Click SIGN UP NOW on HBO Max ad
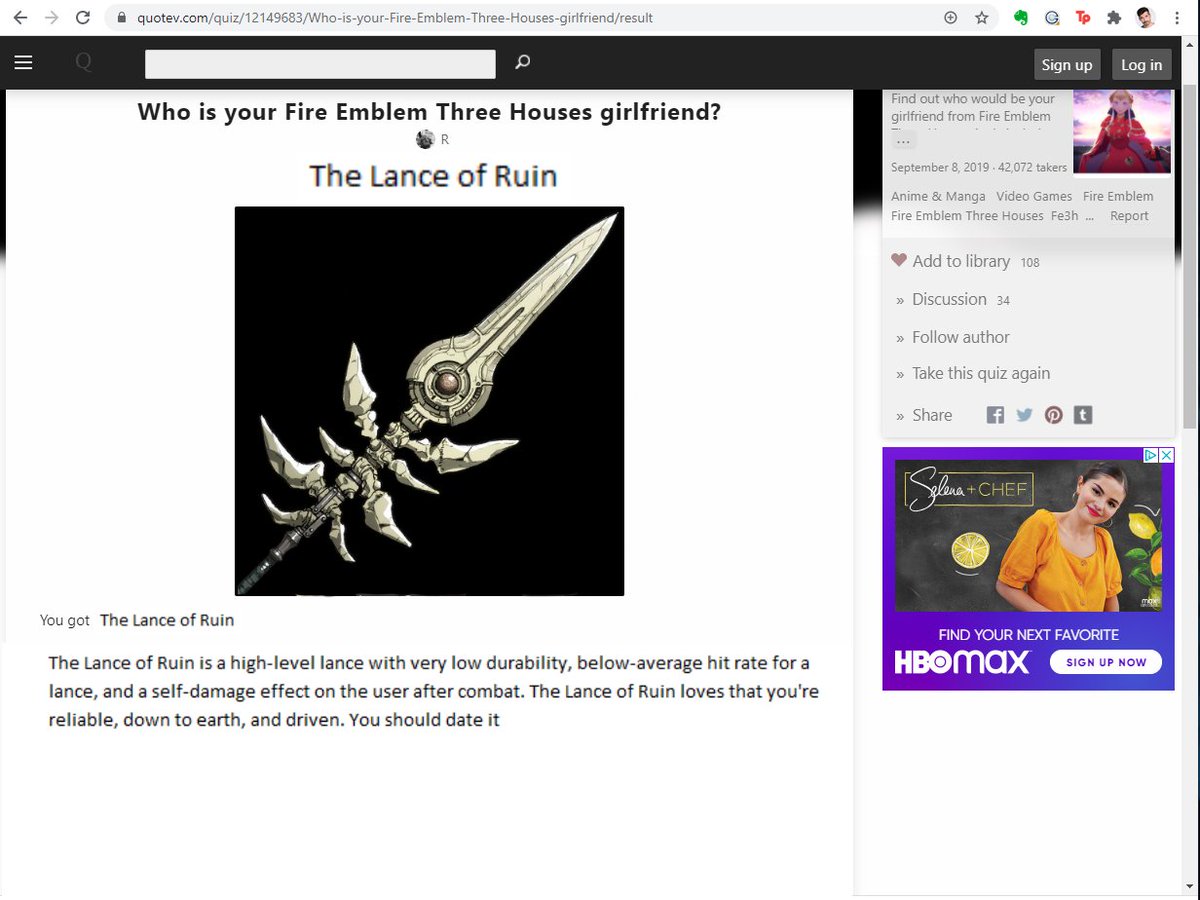 click(1106, 662)
